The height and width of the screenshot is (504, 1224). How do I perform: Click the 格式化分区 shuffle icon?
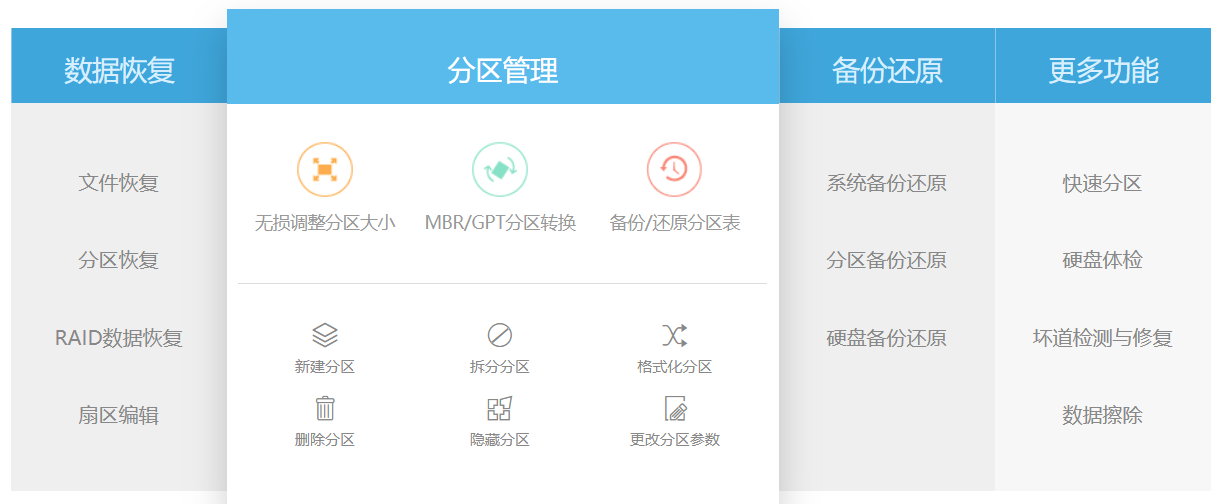point(675,335)
